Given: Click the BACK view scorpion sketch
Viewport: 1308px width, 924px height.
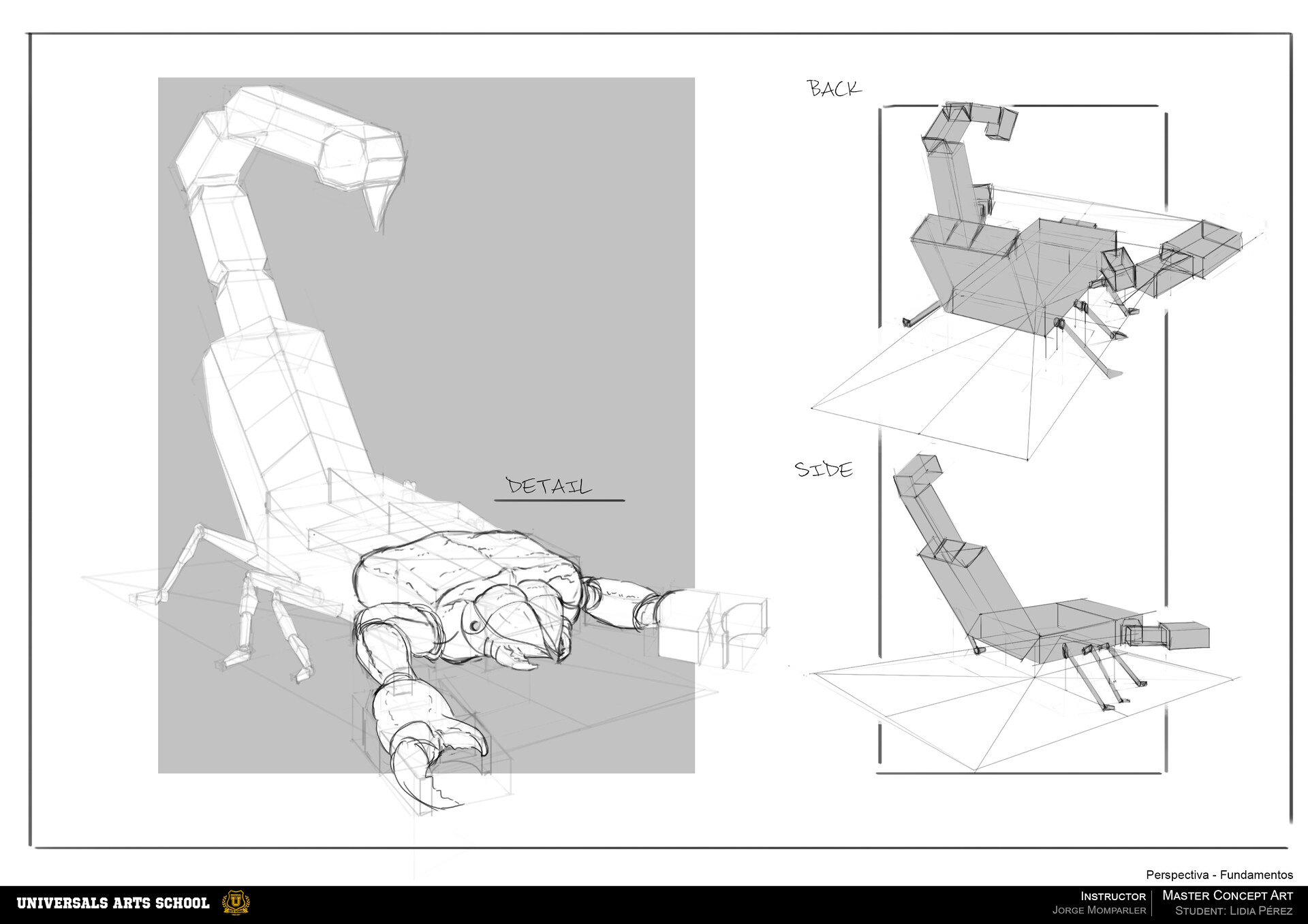Looking at the screenshot, I should (1056, 259).
